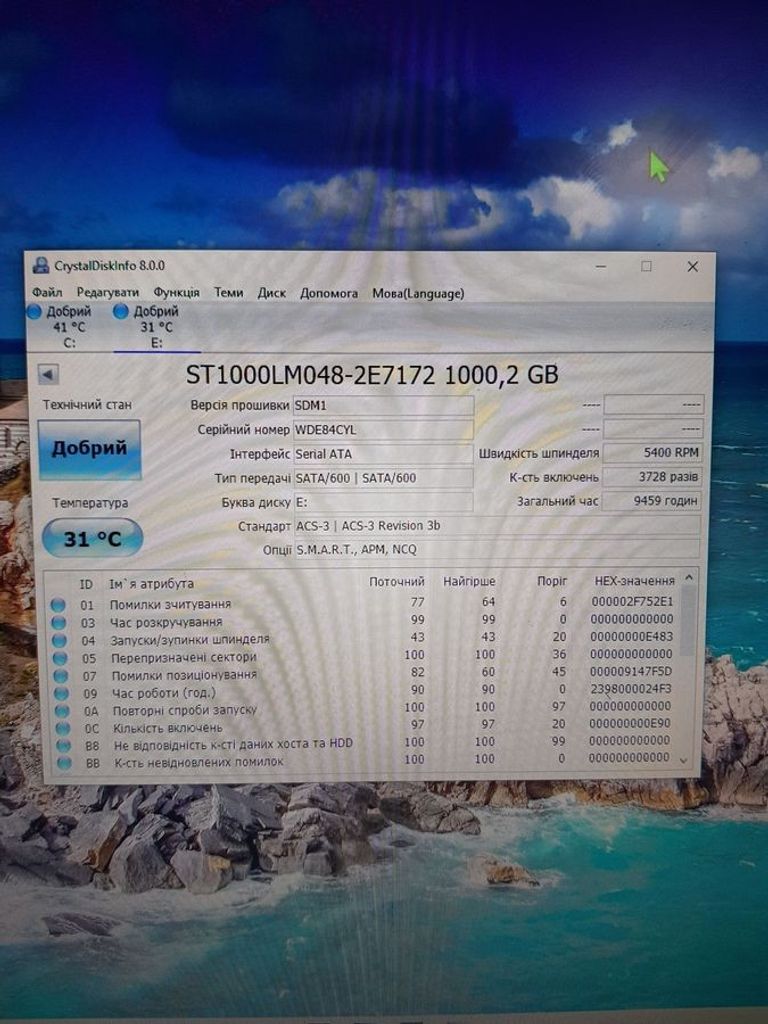Click the serial number field WDE84CYL

(x=383, y=430)
